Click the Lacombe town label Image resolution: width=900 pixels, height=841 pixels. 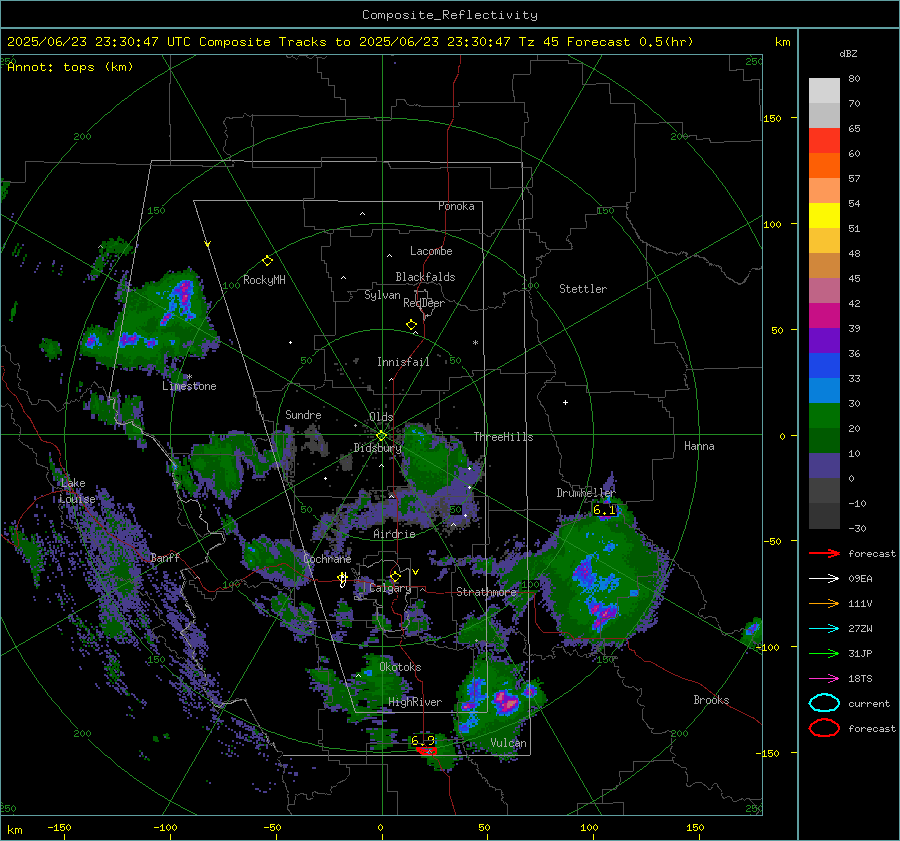tap(431, 251)
